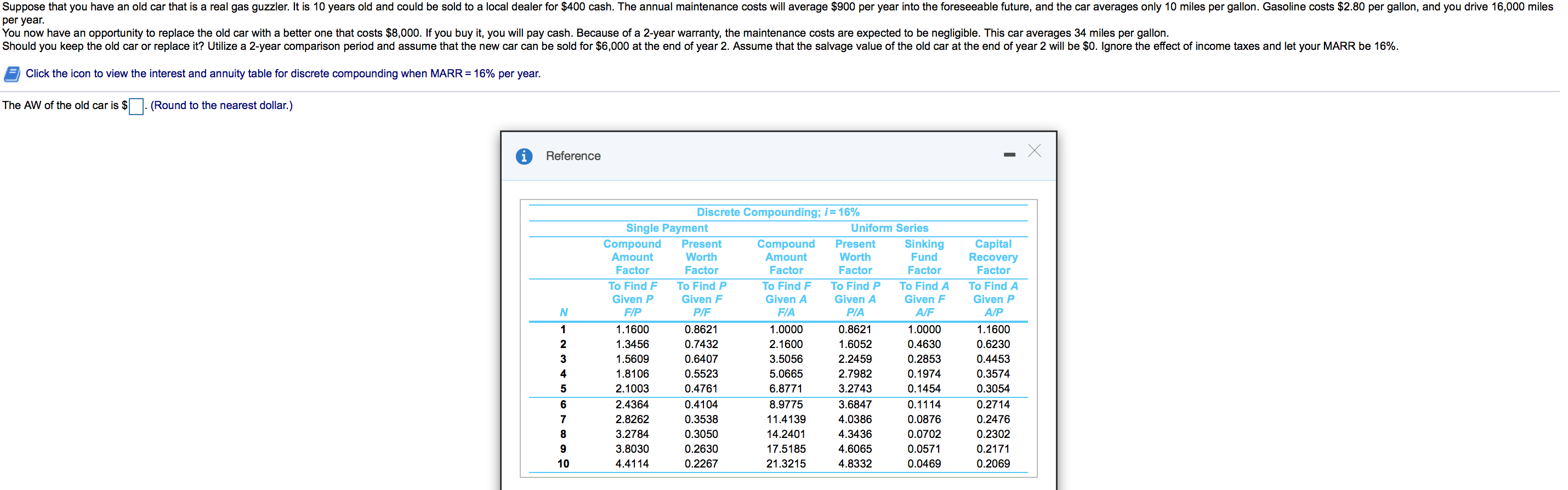Select the "Single Payment" column group header

point(667,228)
